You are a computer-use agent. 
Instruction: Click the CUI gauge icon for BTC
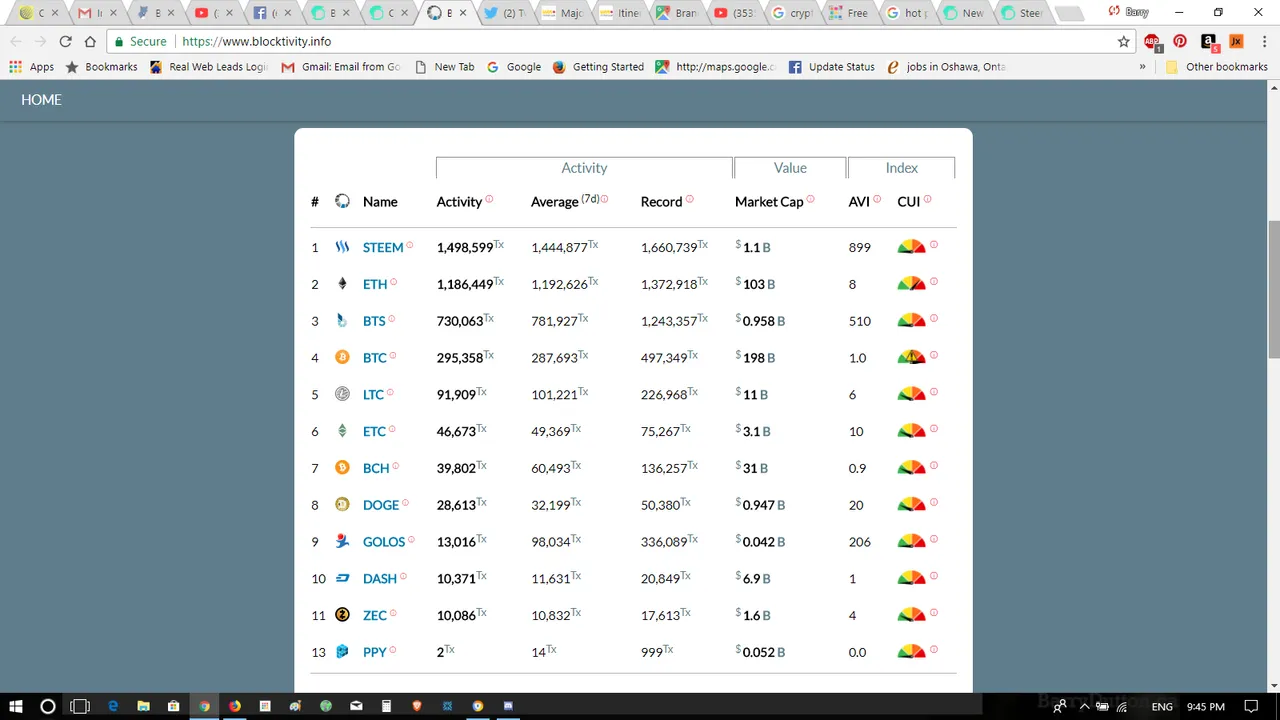pyautogui.click(x=911, y=357)
